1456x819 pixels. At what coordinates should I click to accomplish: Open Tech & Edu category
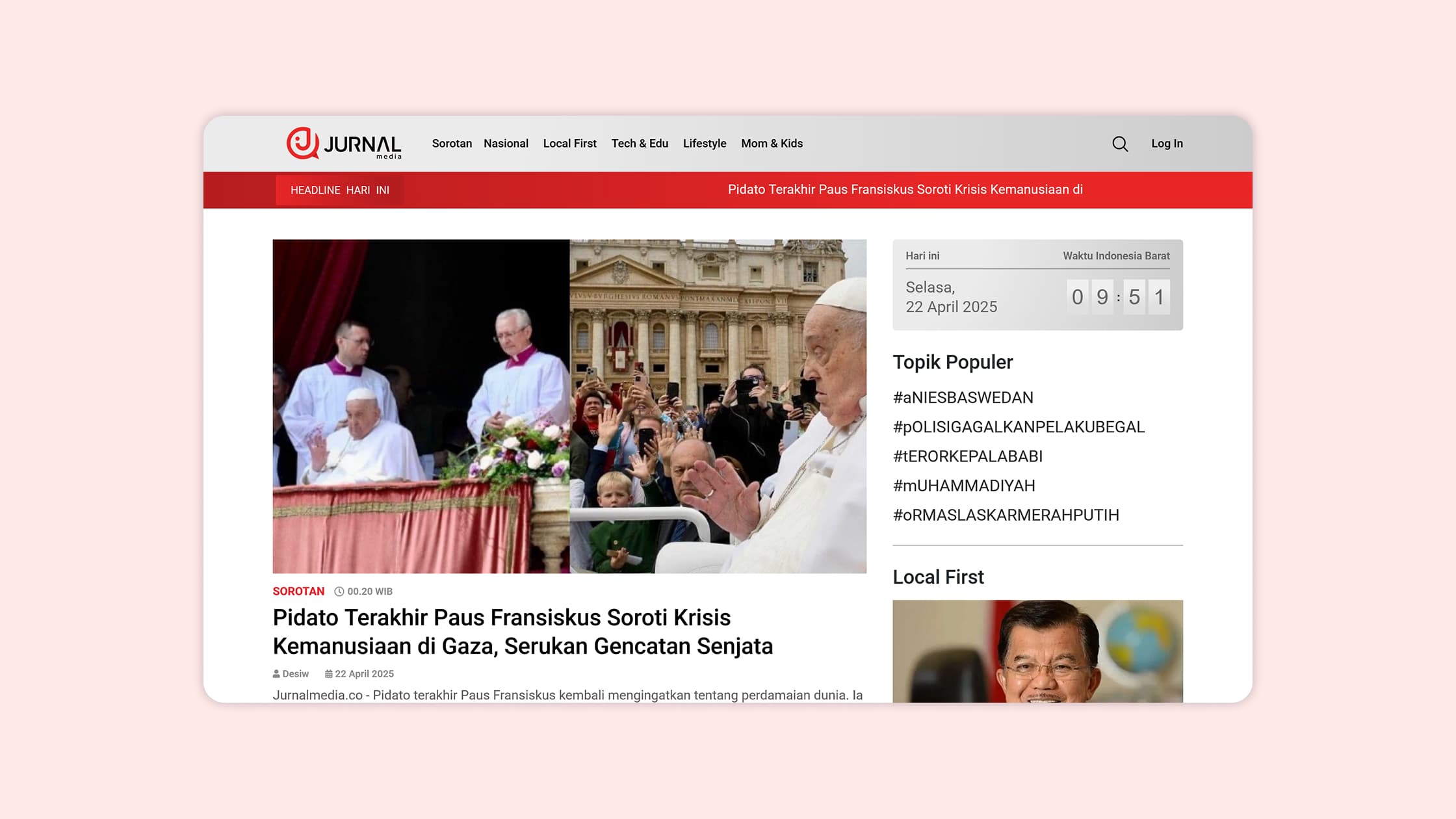[640, 144]
